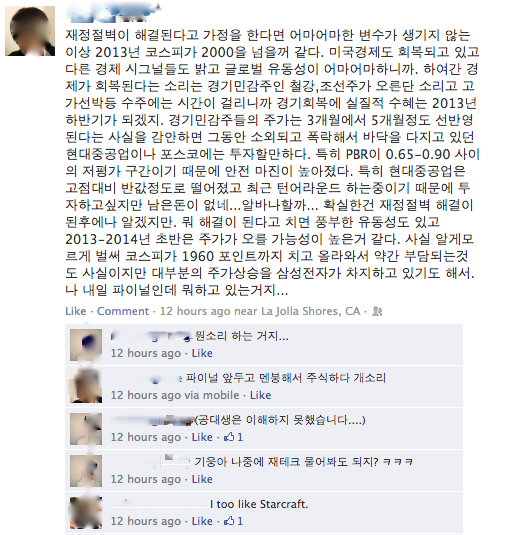Image resolution: width=506 pixels, height=535 pixels.
Task: Click the 'mobile' link in the second comment
Action: [220, 395]
